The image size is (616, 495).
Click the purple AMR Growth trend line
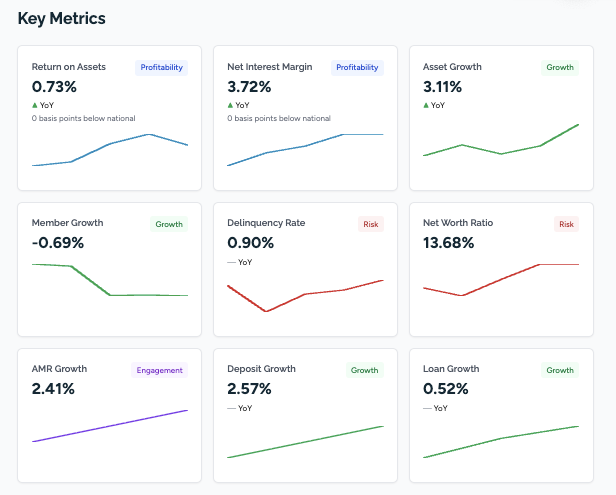(110, 426)
